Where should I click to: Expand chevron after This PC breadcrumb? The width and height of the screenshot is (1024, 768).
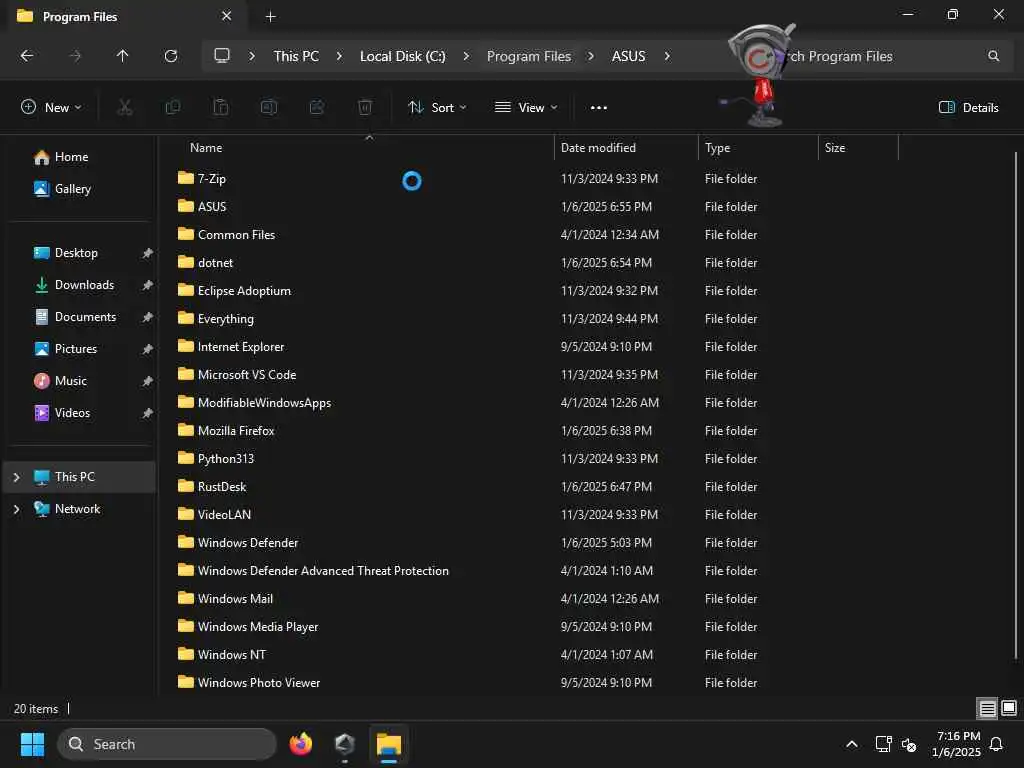pyautogui.click(x=339, y=56)
